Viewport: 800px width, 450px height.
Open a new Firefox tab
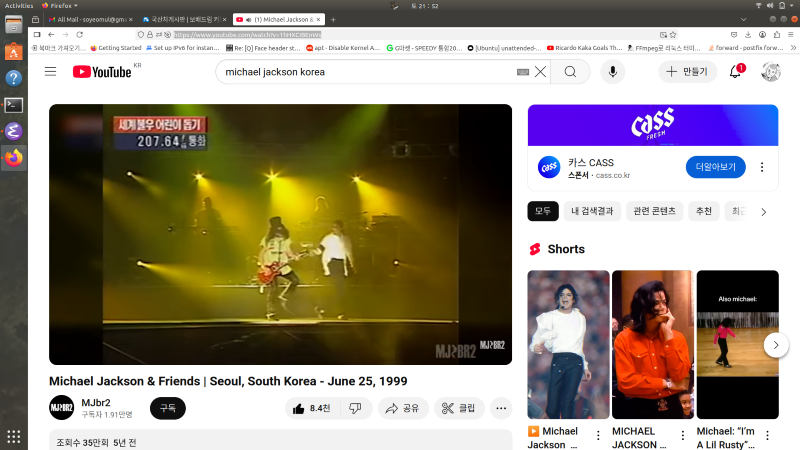(333, 19)
